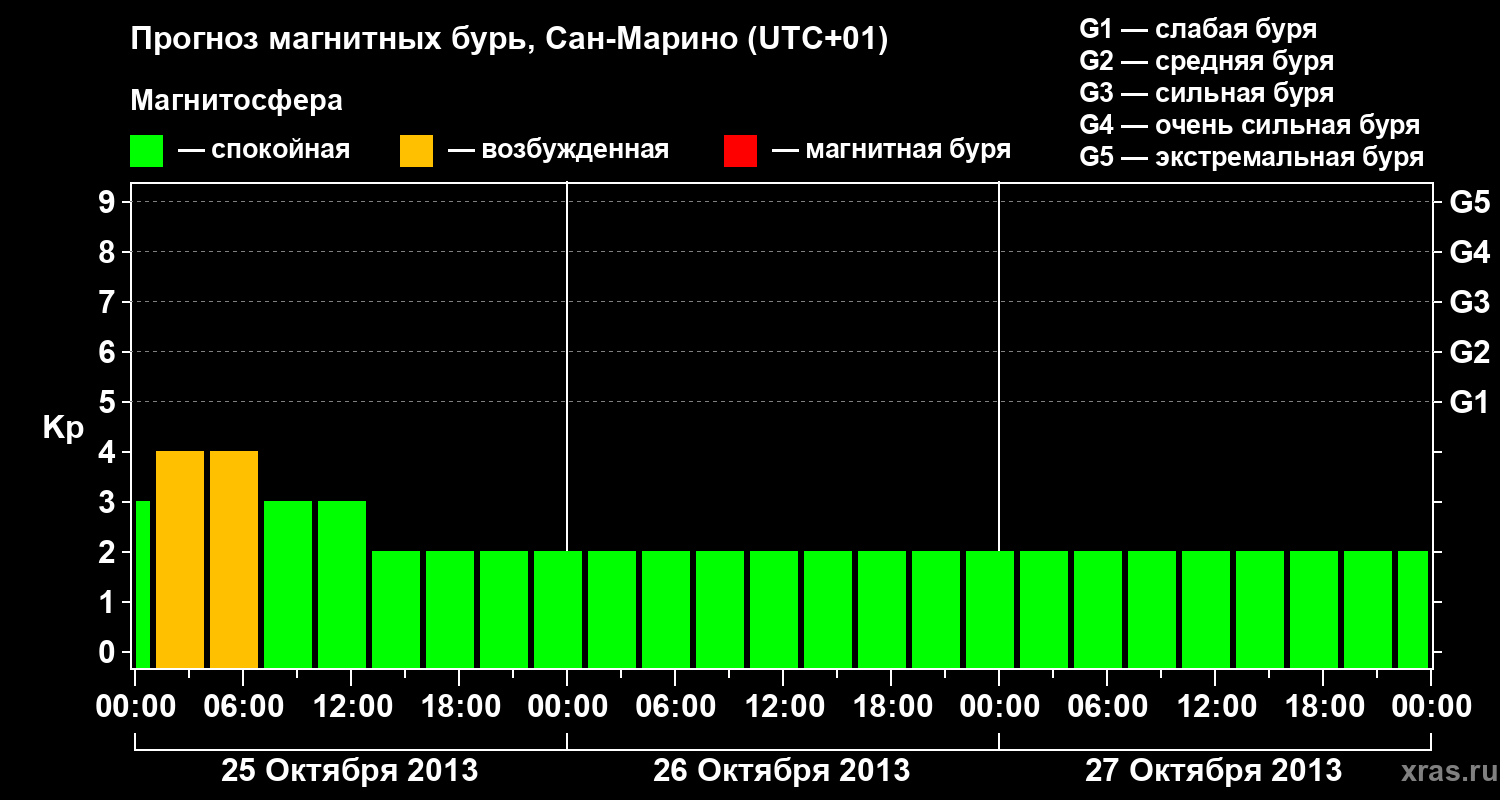Click the right-axis 'G3' label
Screen dimensions: 1500x800
click(x=1470, y=303)
